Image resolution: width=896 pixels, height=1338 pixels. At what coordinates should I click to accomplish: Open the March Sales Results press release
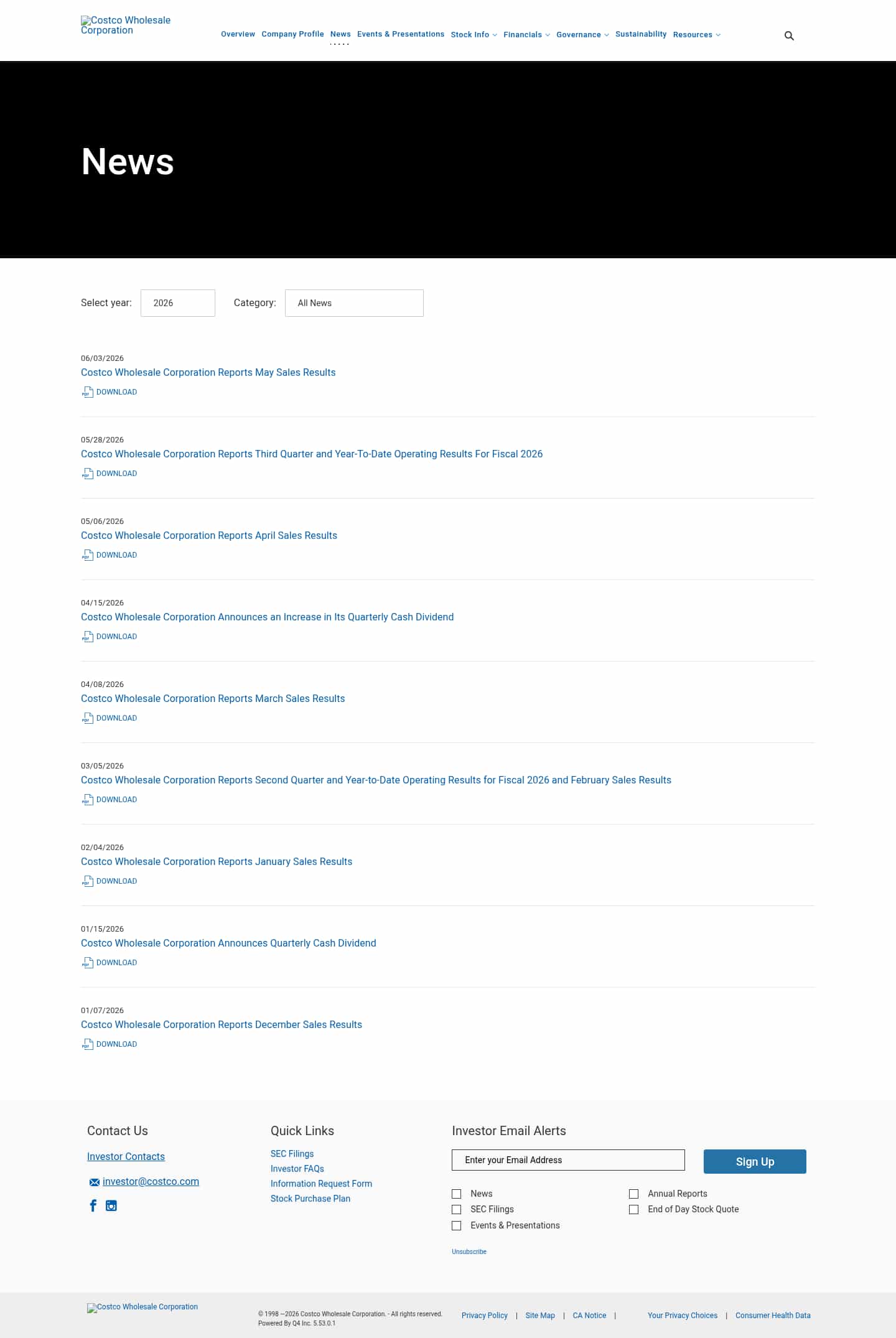tap(213, 698)
